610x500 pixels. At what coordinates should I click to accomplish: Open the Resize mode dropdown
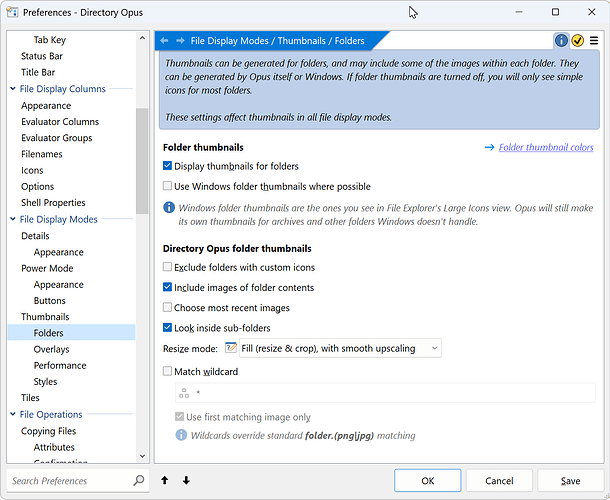coord(340,348)
